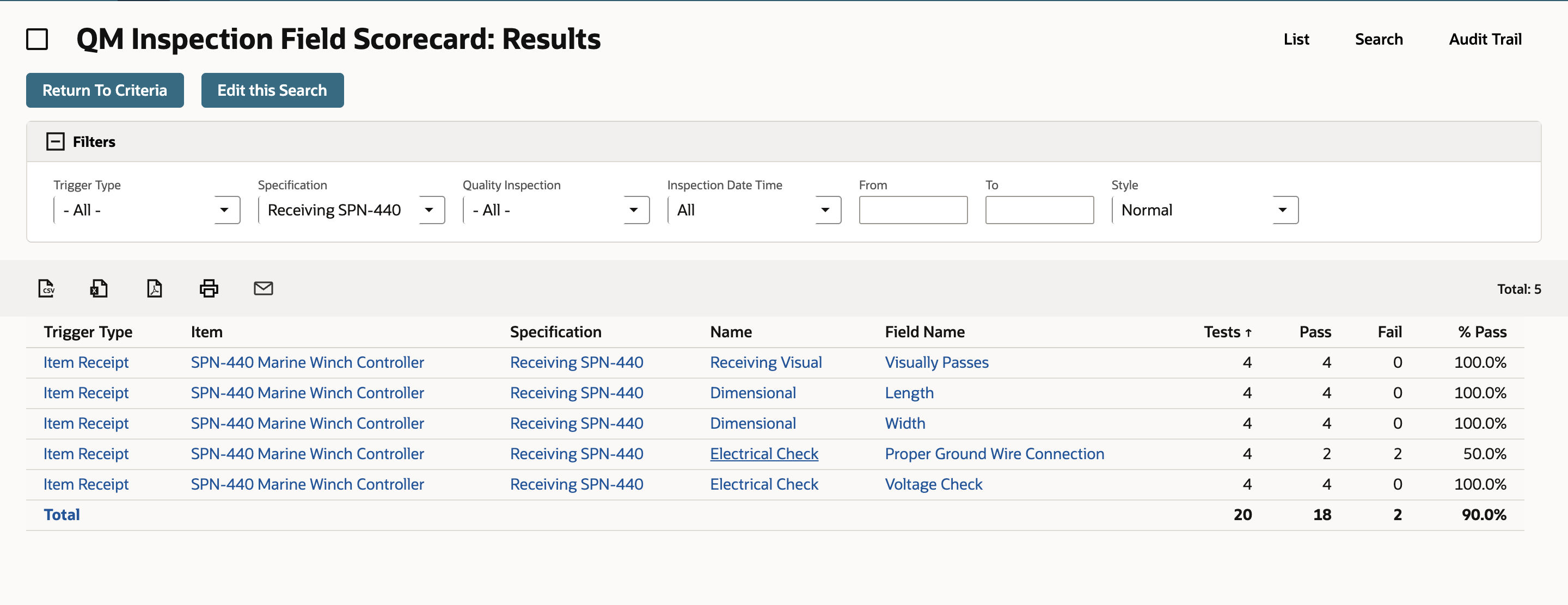Focus the To date input field
The height and width of the screenshot is (605, 1568).
[1039, 210]
